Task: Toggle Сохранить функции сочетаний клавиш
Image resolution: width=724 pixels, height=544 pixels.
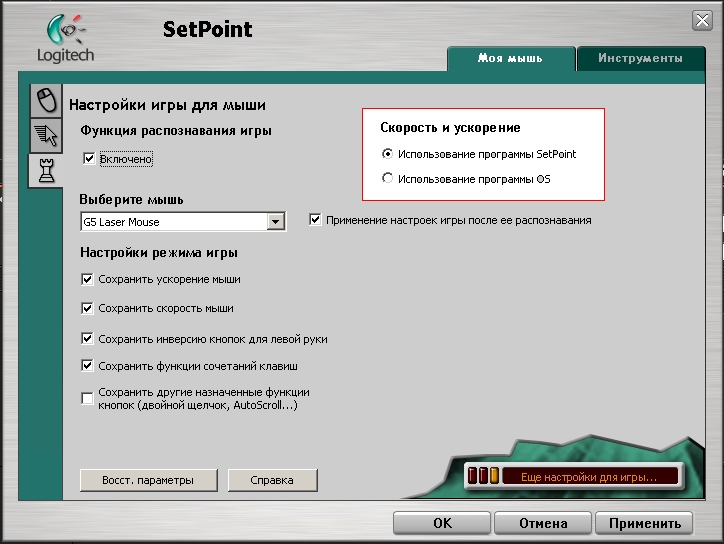Action: pos(87,366)
